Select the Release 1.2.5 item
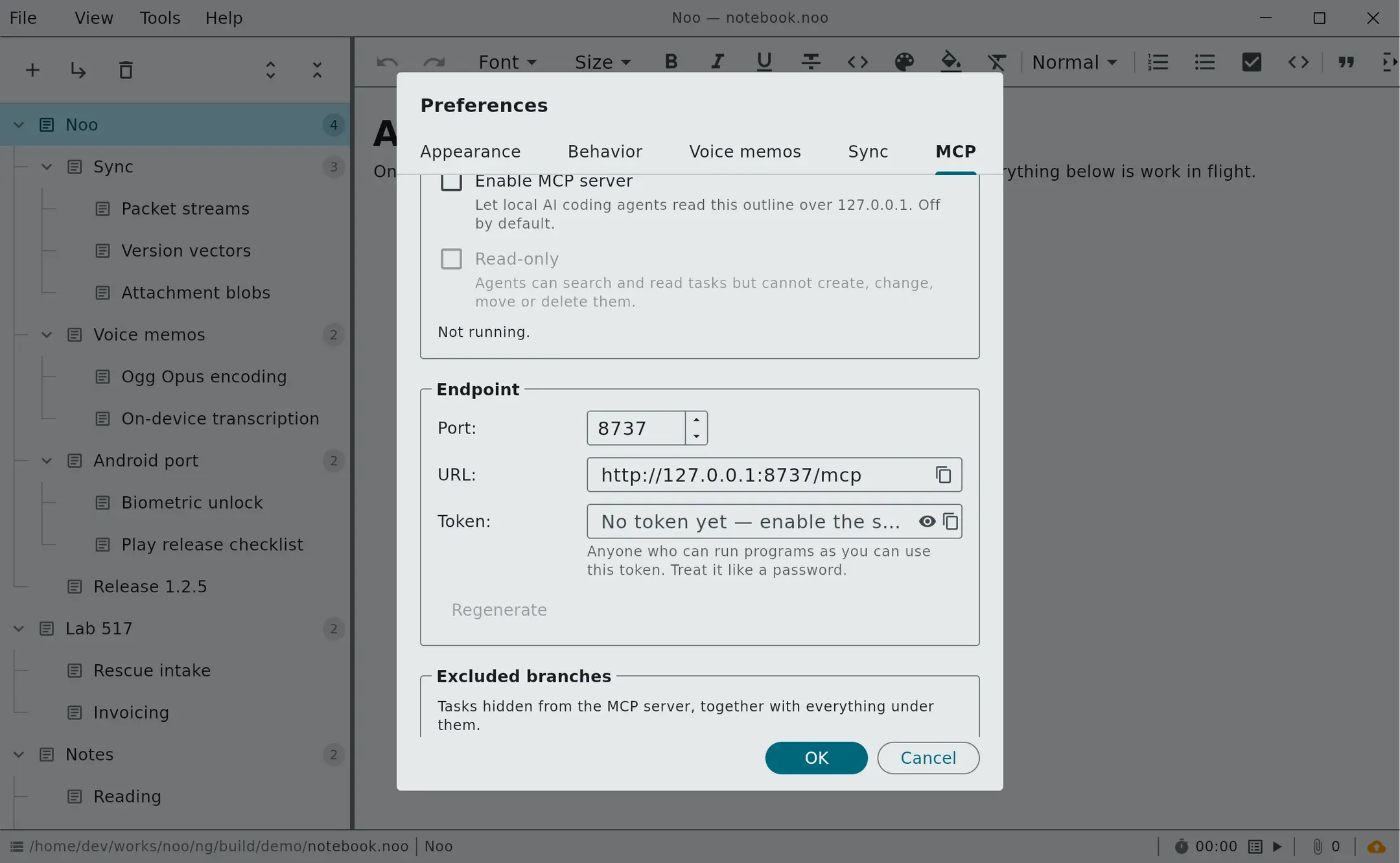The image size is (1400, 863). [x=150, y=586]
